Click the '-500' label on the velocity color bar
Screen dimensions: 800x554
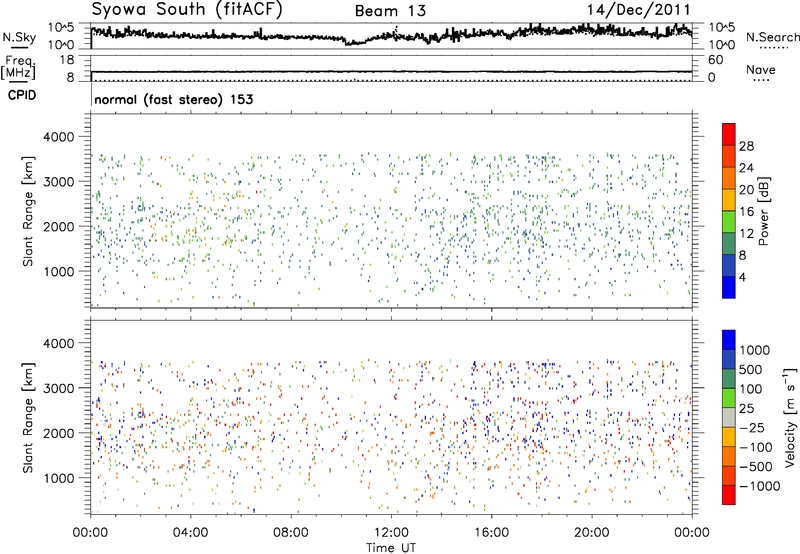[x=756, y=467]
